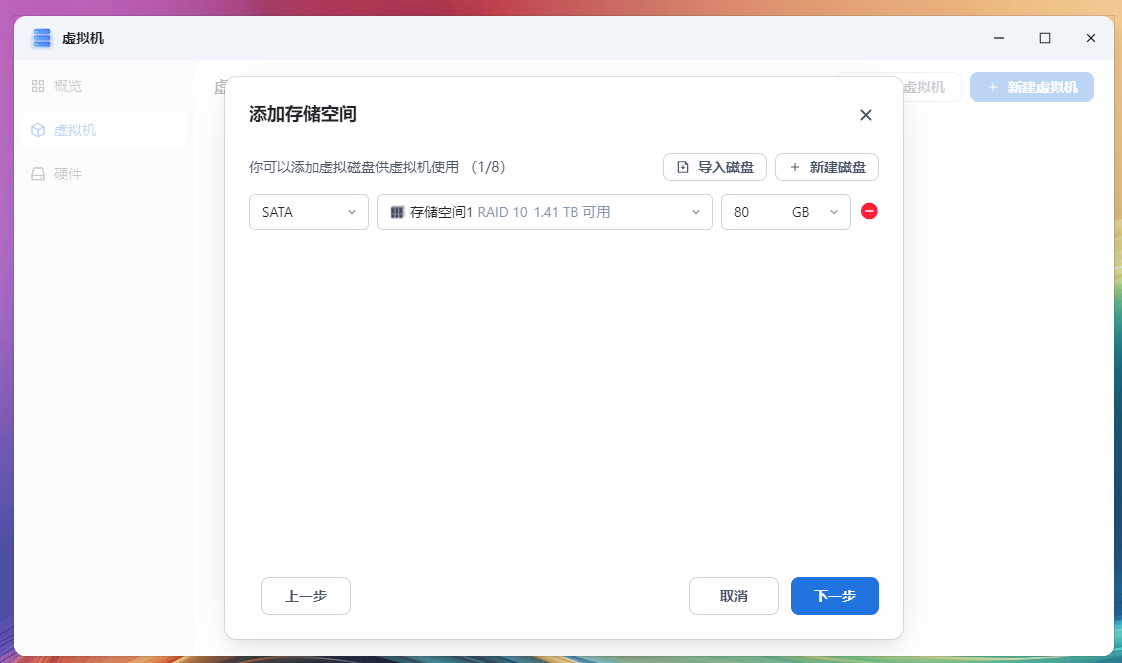Click the 添加存储空间 dialog title
Image resolution: width=1122 pixels, height=663 pixels.
click(303, 114)
